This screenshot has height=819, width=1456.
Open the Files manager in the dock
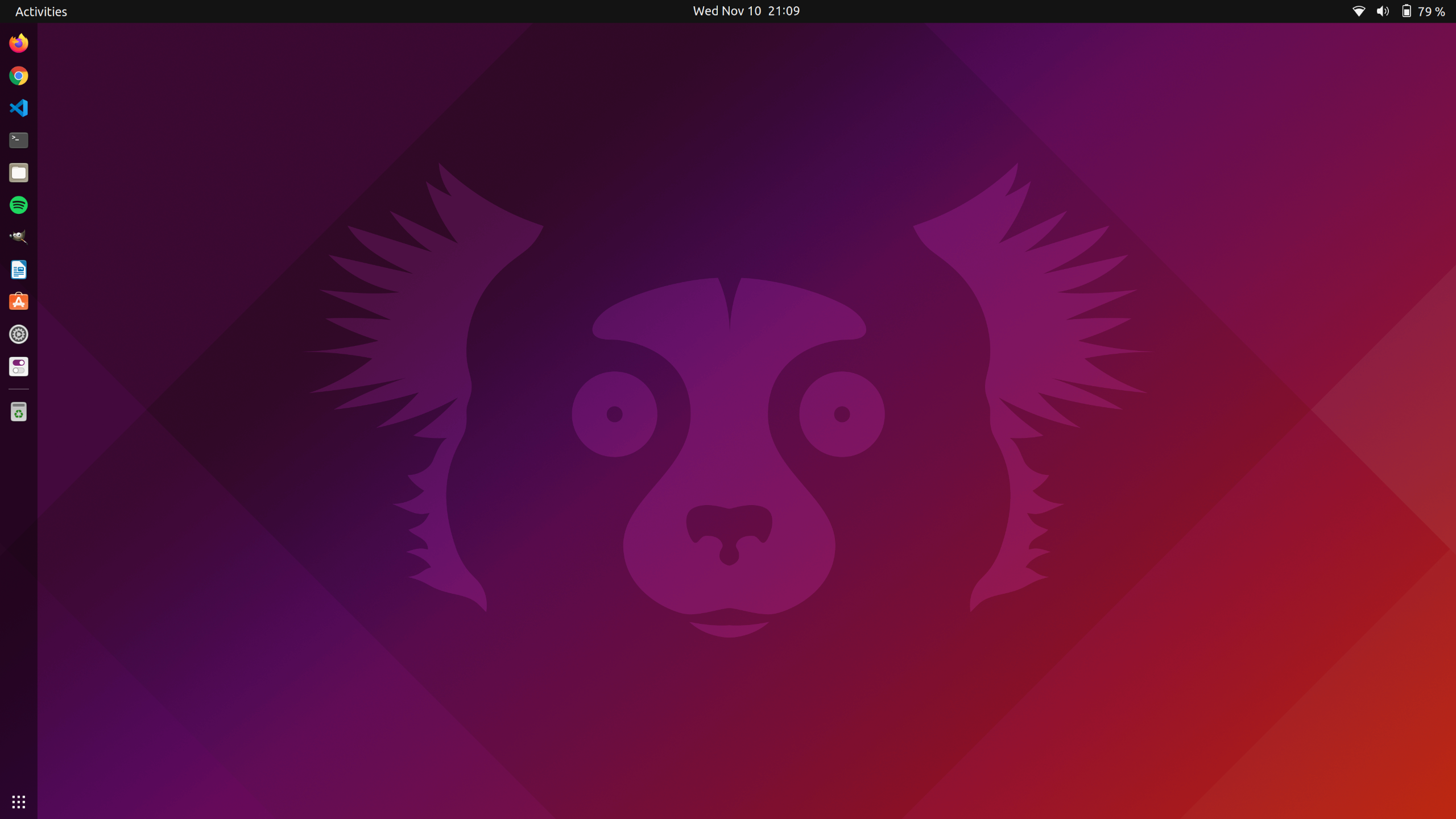coord(19,172)
